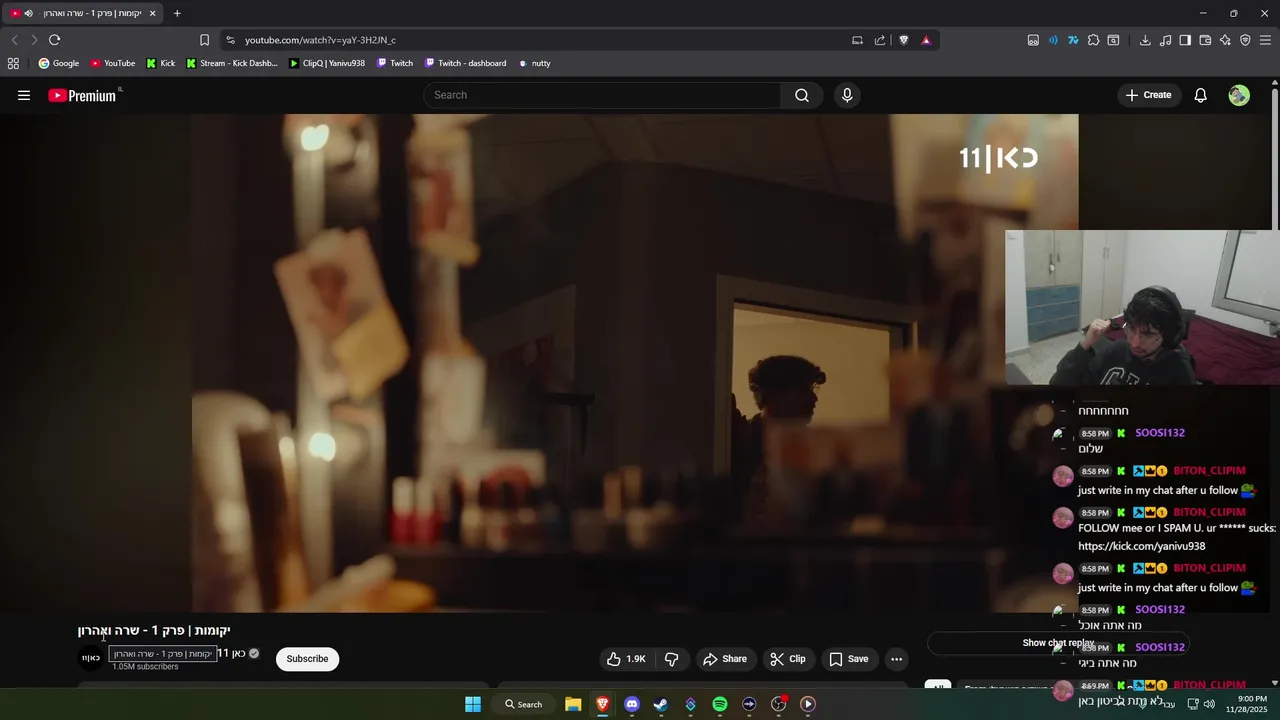Viewport: 1280px width, 720px height.
Task: Open Spotify from taskbar
Action: [720, 704]
